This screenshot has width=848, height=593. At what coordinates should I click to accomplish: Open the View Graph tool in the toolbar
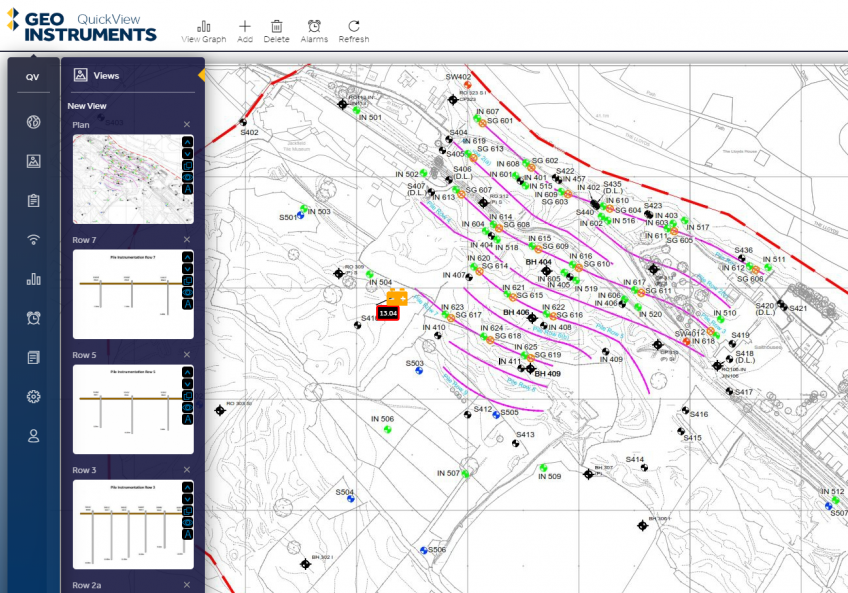pos(205,28)
